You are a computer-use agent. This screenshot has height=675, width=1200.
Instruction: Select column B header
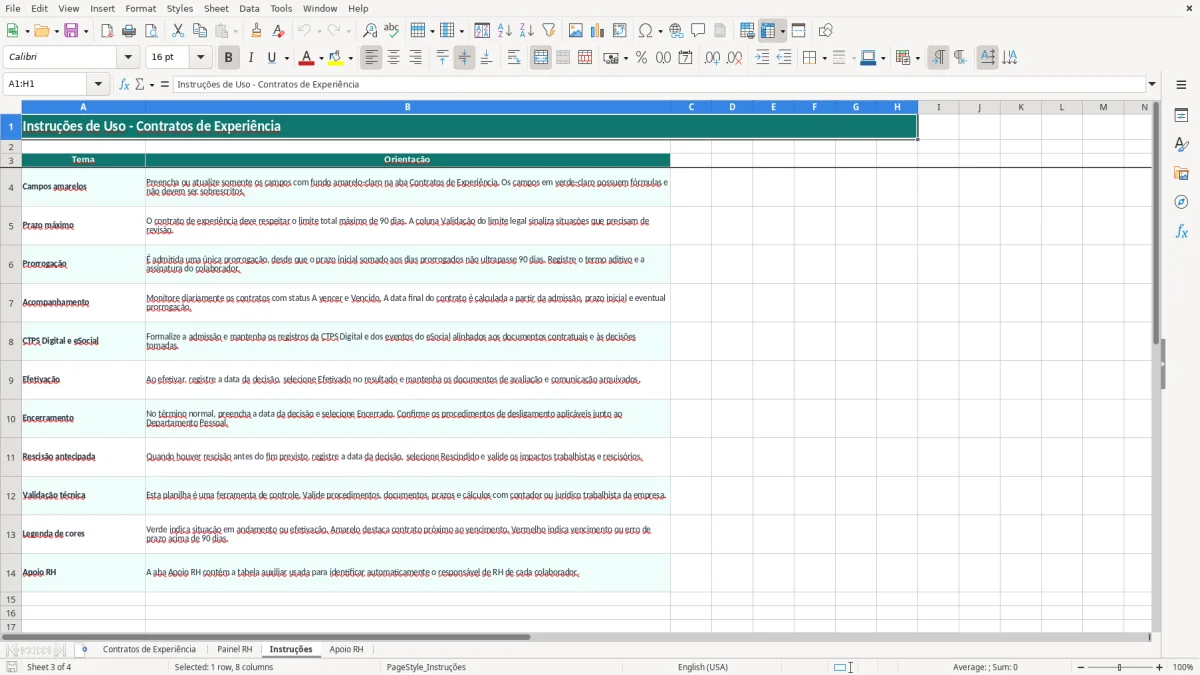[x=408, y=107]
